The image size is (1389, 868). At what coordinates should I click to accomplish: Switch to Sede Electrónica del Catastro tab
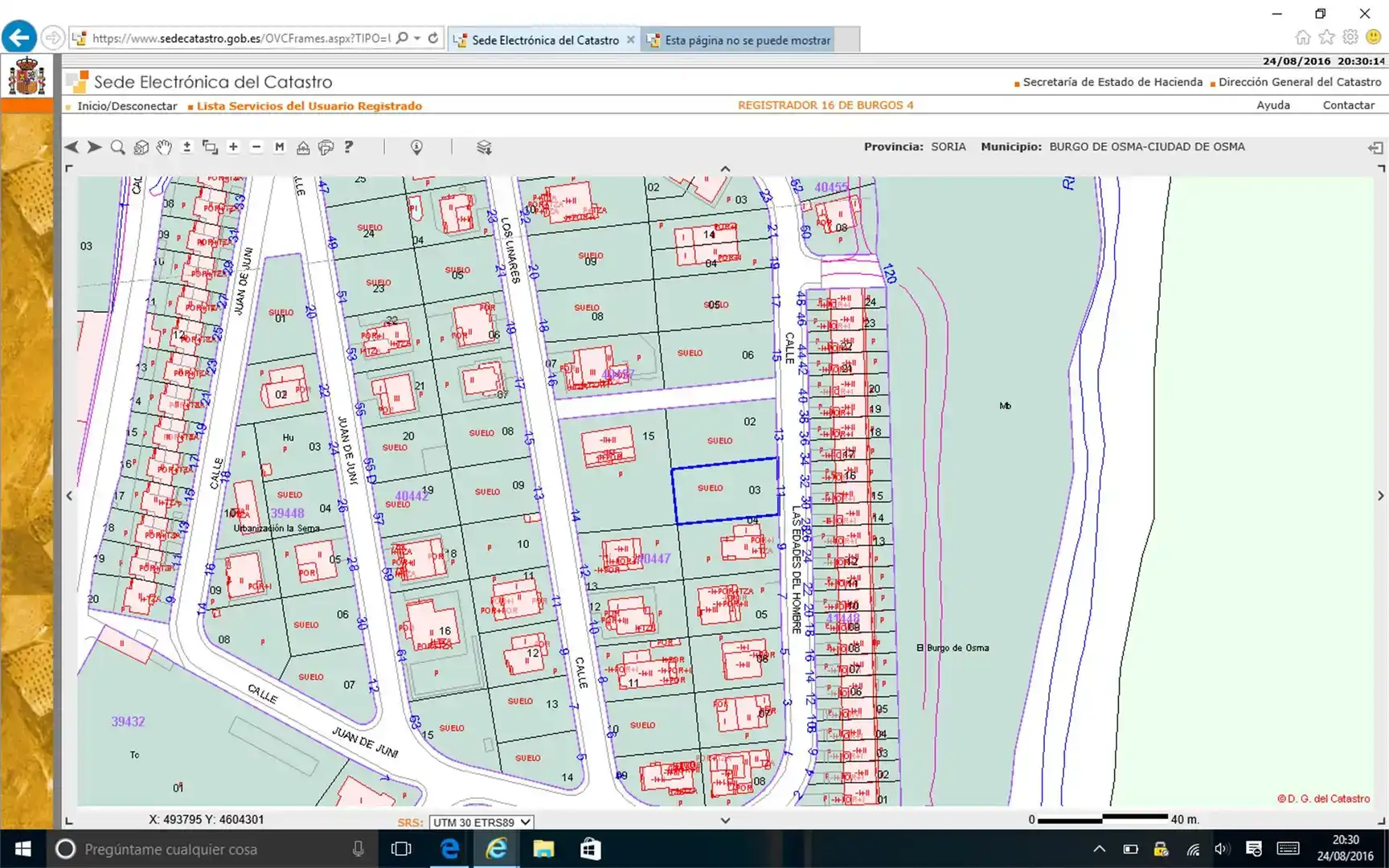coord(544,39)
